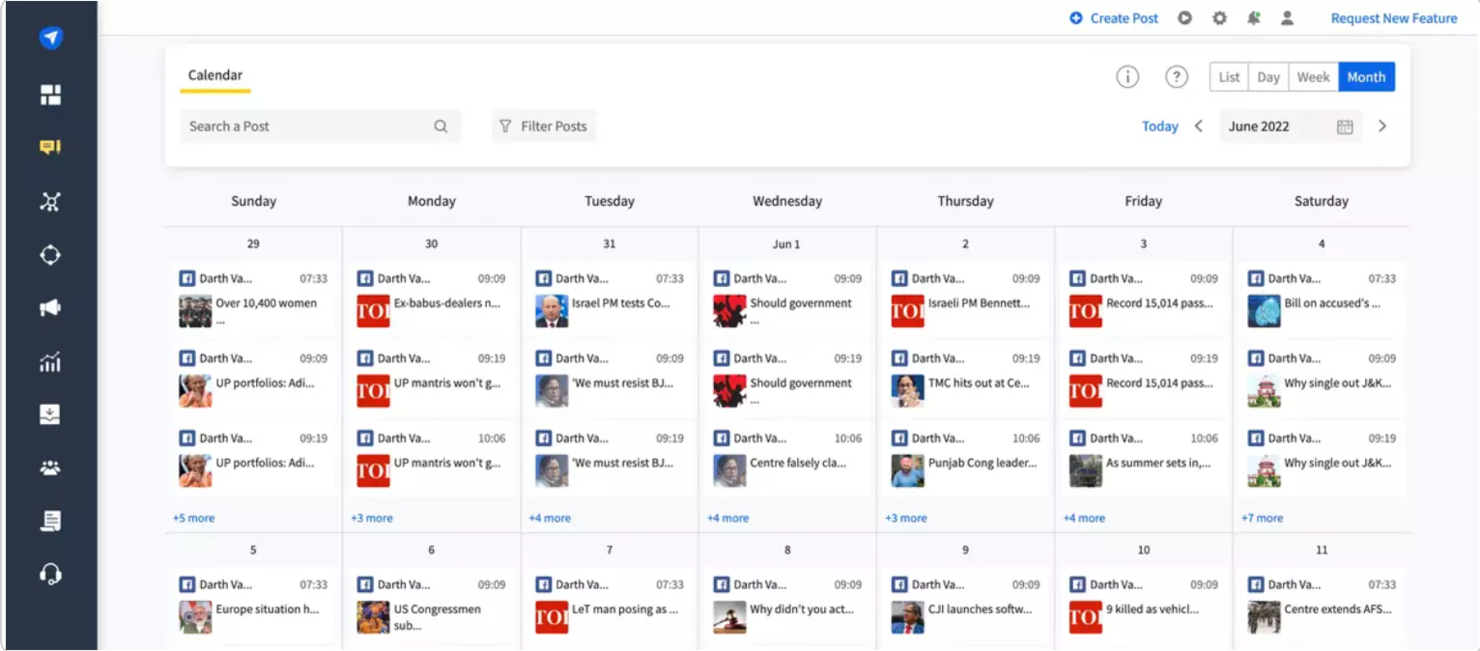Click the search magnifier icon
Screen dimensions: 1480x651
[441, 126]
